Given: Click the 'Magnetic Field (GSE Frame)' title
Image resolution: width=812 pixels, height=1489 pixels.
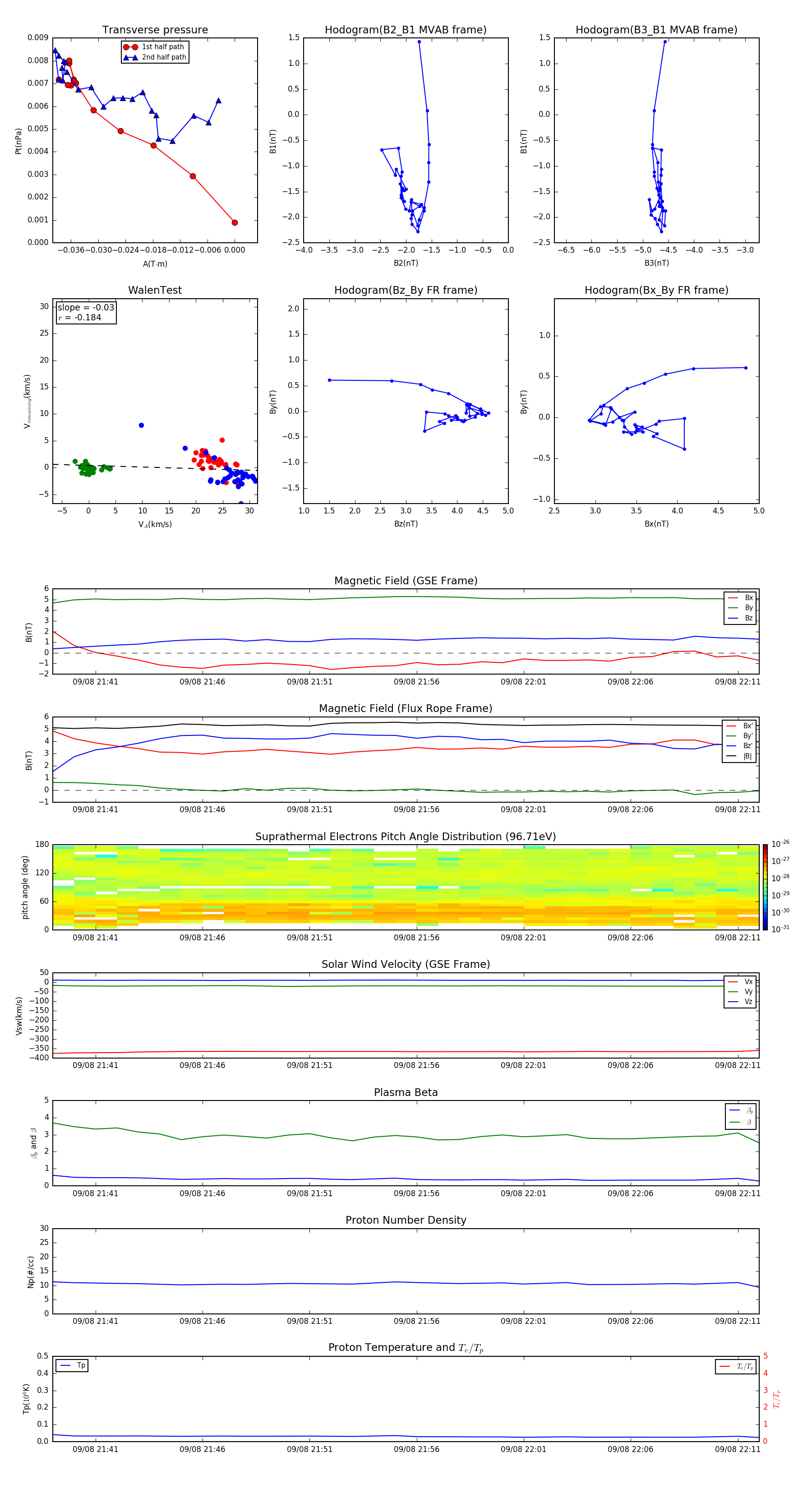Looking at the screenshot, I should (x=406, y=581).
